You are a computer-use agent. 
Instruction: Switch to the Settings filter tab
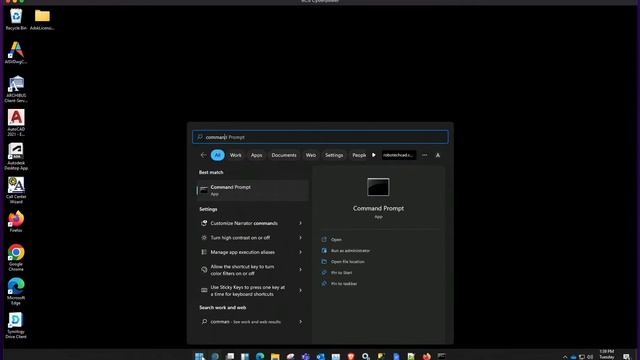[x=334, y=155]
